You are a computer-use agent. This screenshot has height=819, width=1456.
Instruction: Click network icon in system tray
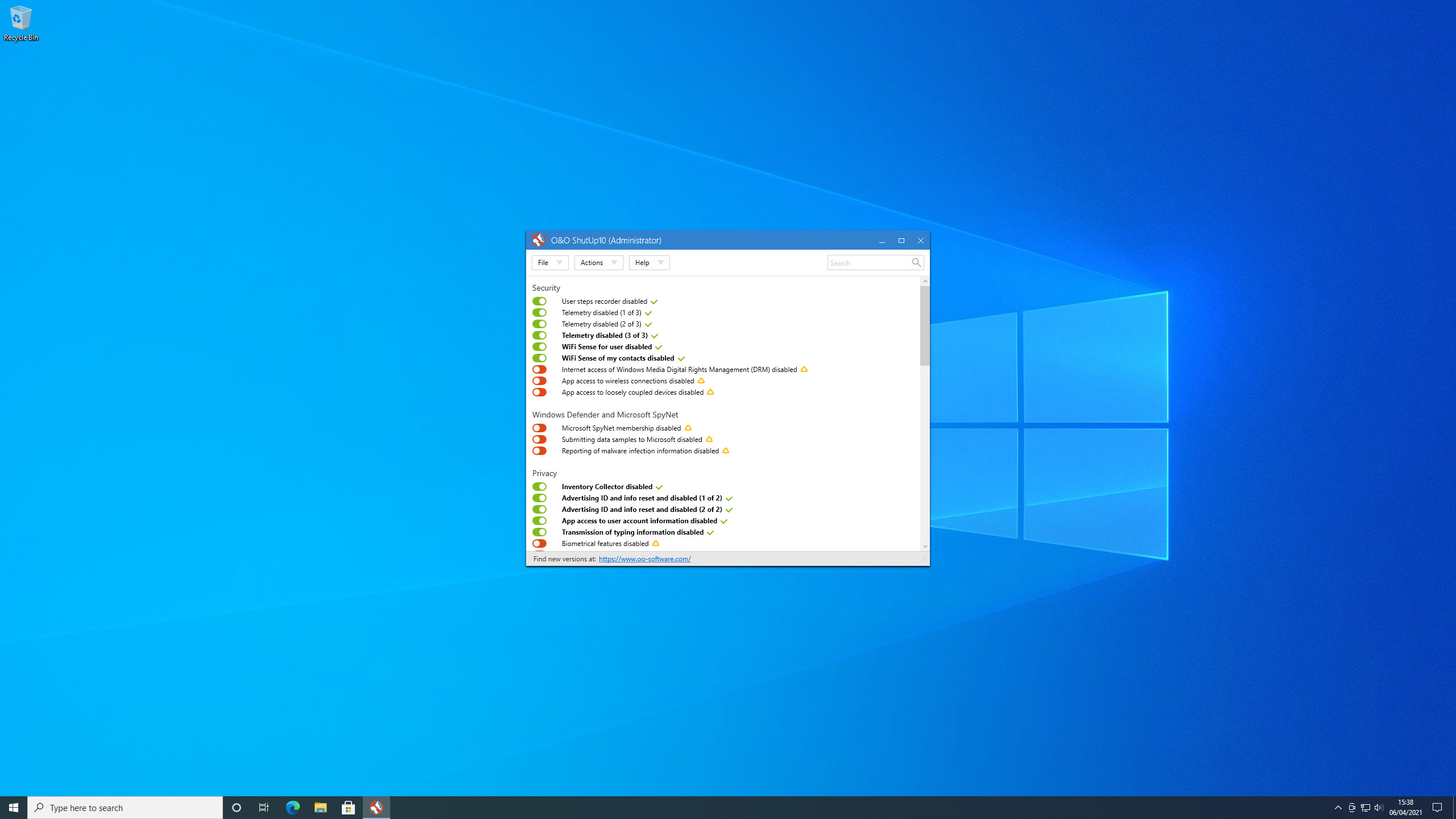click(1365, 808)
